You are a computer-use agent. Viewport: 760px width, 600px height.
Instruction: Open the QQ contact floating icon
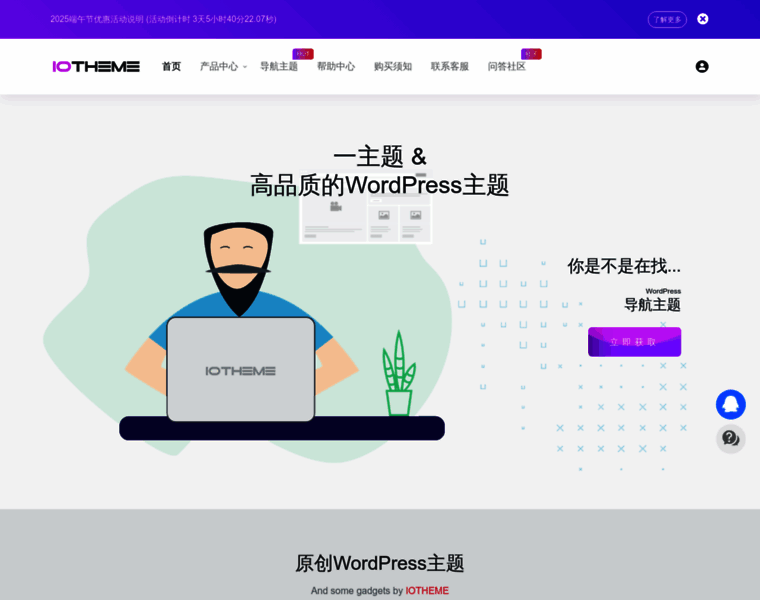[x=730, y=404]
